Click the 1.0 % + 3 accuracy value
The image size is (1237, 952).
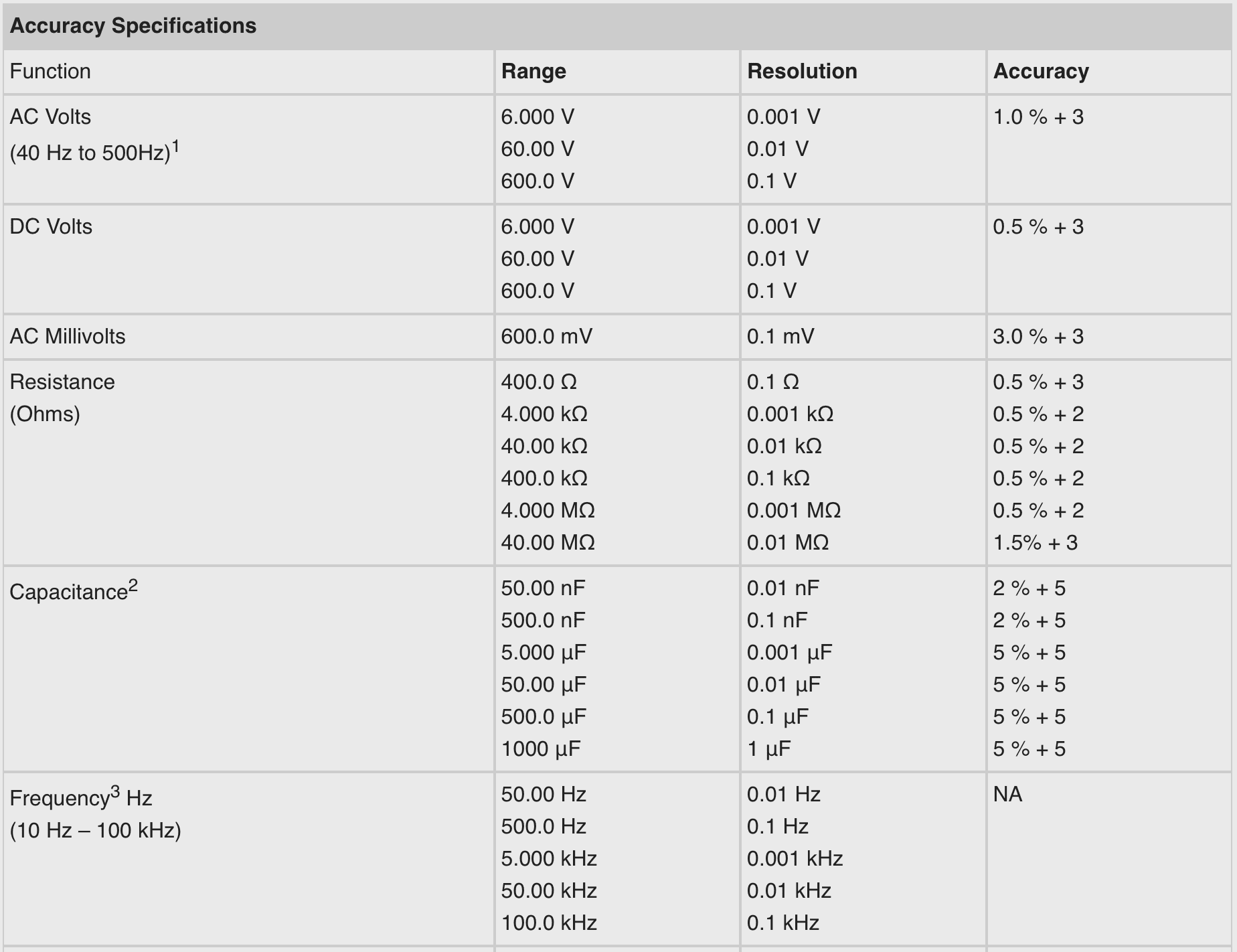1038,117
